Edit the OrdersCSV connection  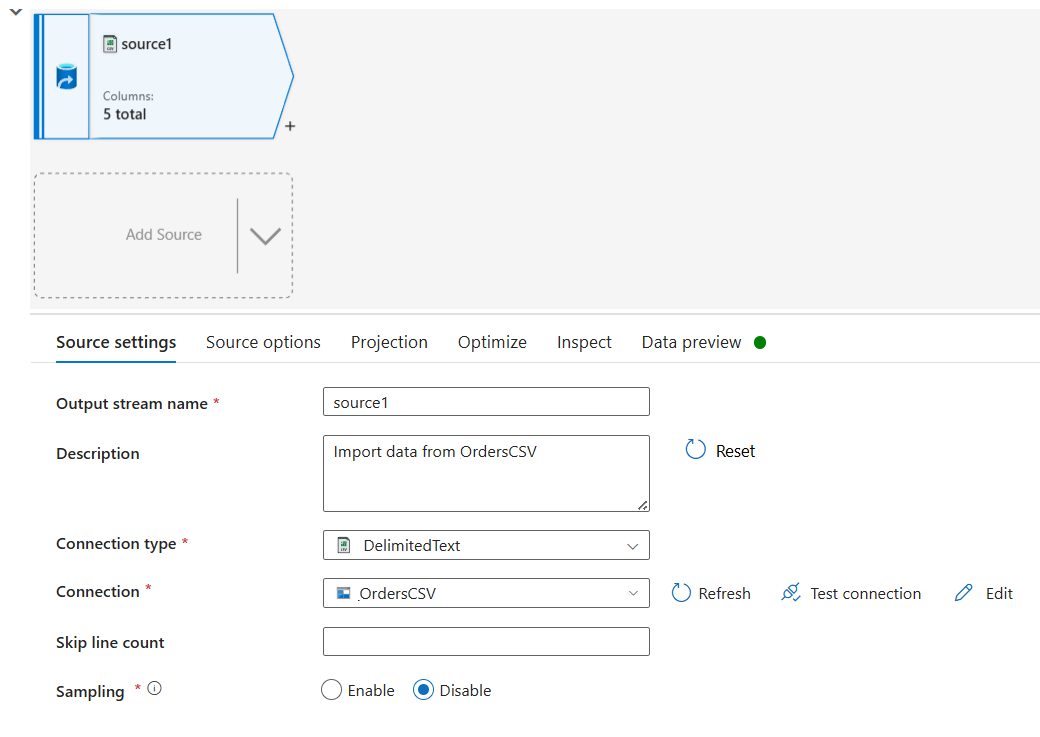[x=999, y=594]
